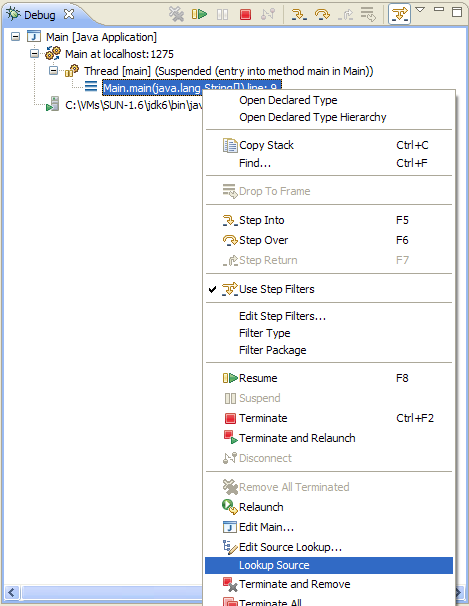This screenshot has width=469, height=606.
Task: Click the Remove All Terminated toolbar icon
Action: click(176, 14)
